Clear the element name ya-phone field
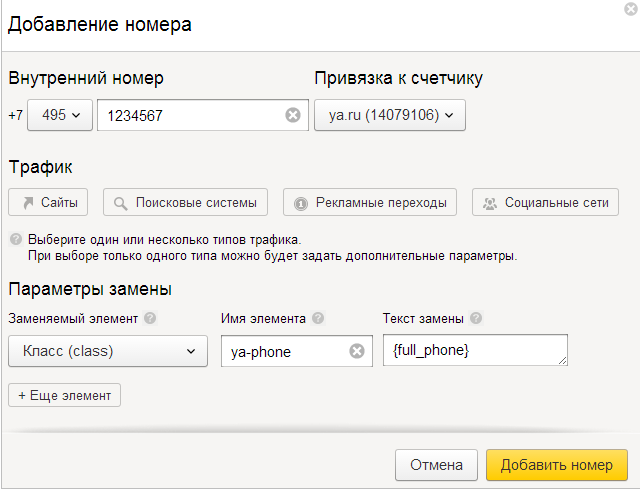The image size is (640, 490). 356,351
